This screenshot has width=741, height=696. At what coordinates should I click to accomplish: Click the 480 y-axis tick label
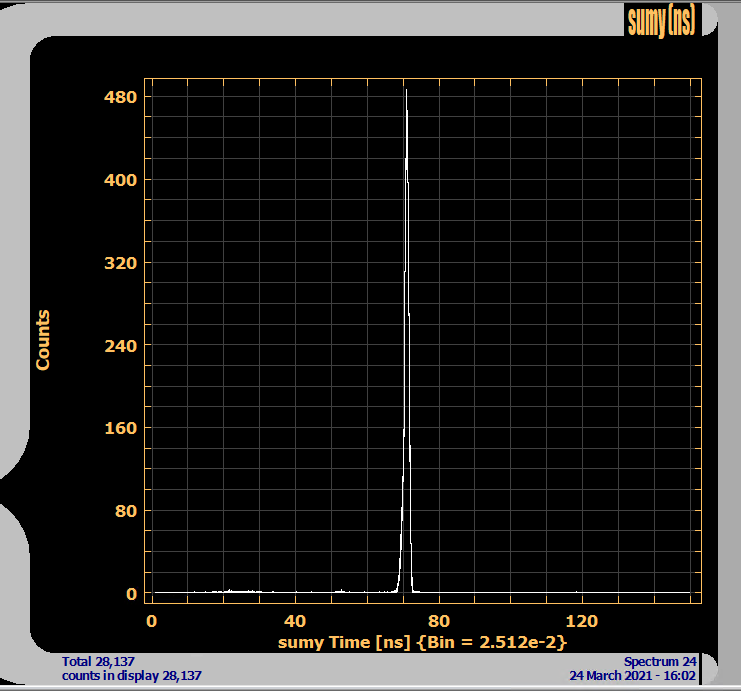pos(122,97)
